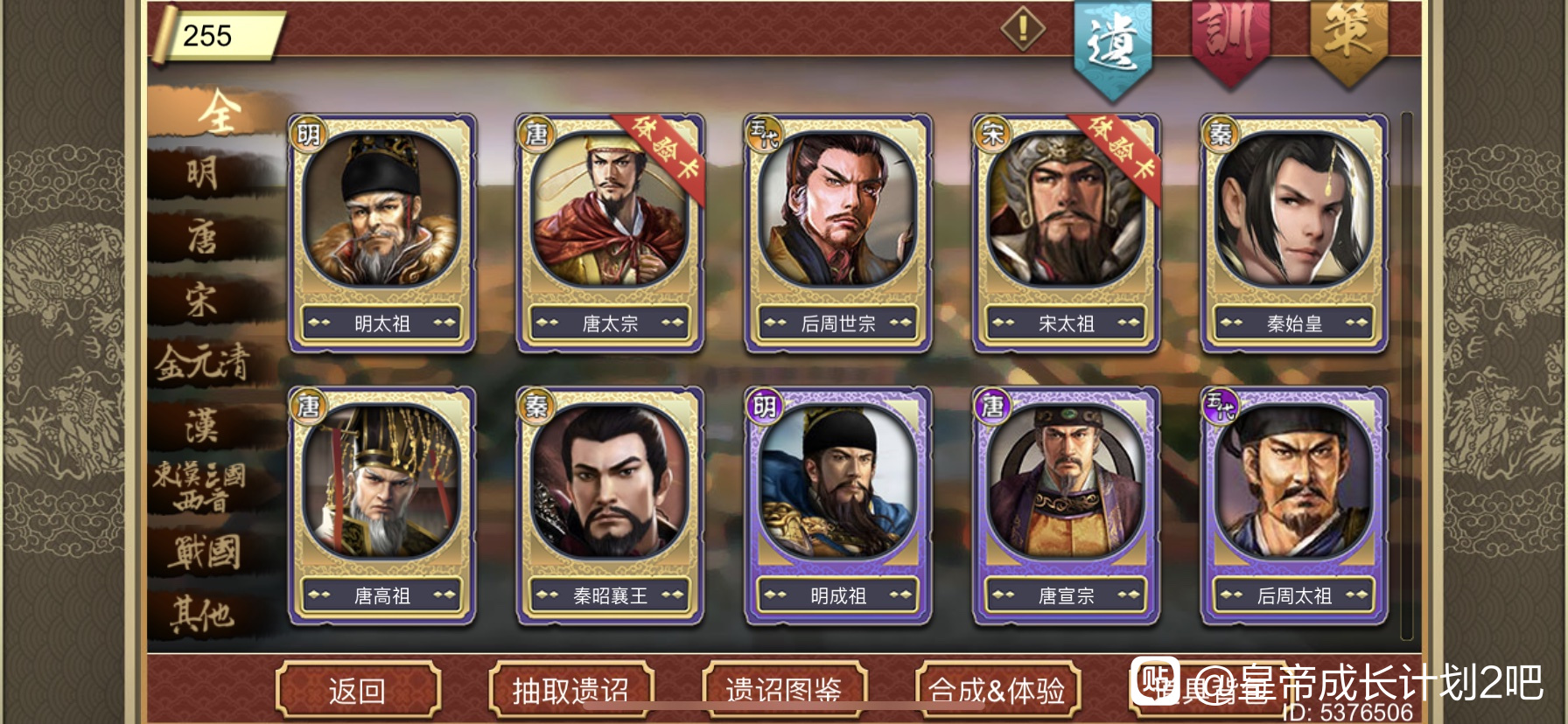Select the 唐太宗 trial card
Screen dimensions: 1568x724
(x=610, y=233)
